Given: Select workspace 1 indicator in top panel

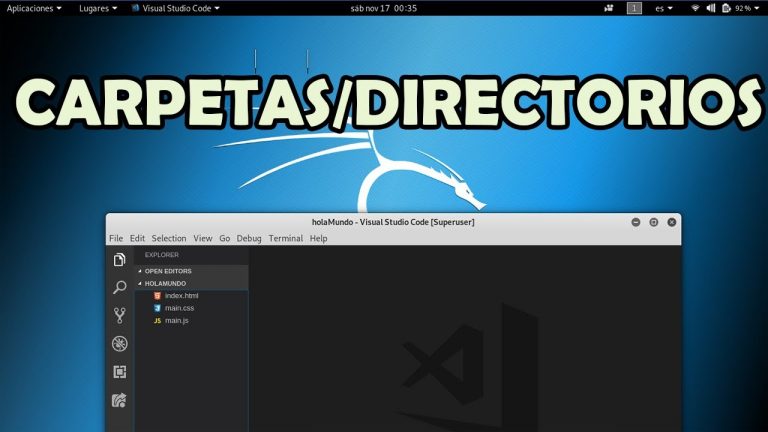Looking at the screenshot, I should pyautogui.click(x=634, y=8).
